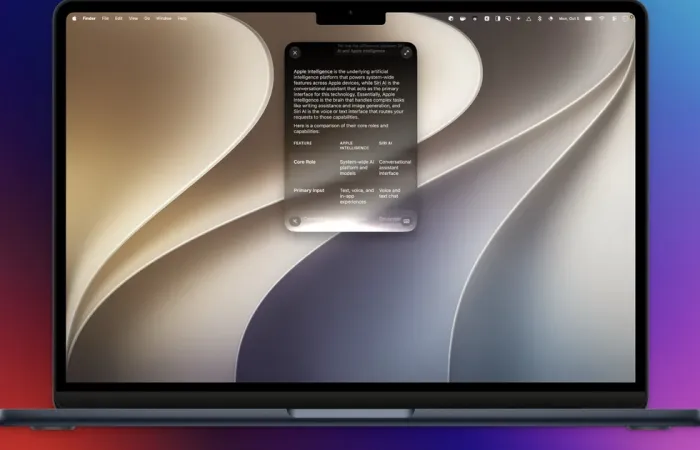Click the Bluetooth icon in menu bar
Viewport: 700px width, 450px height.
539,19
